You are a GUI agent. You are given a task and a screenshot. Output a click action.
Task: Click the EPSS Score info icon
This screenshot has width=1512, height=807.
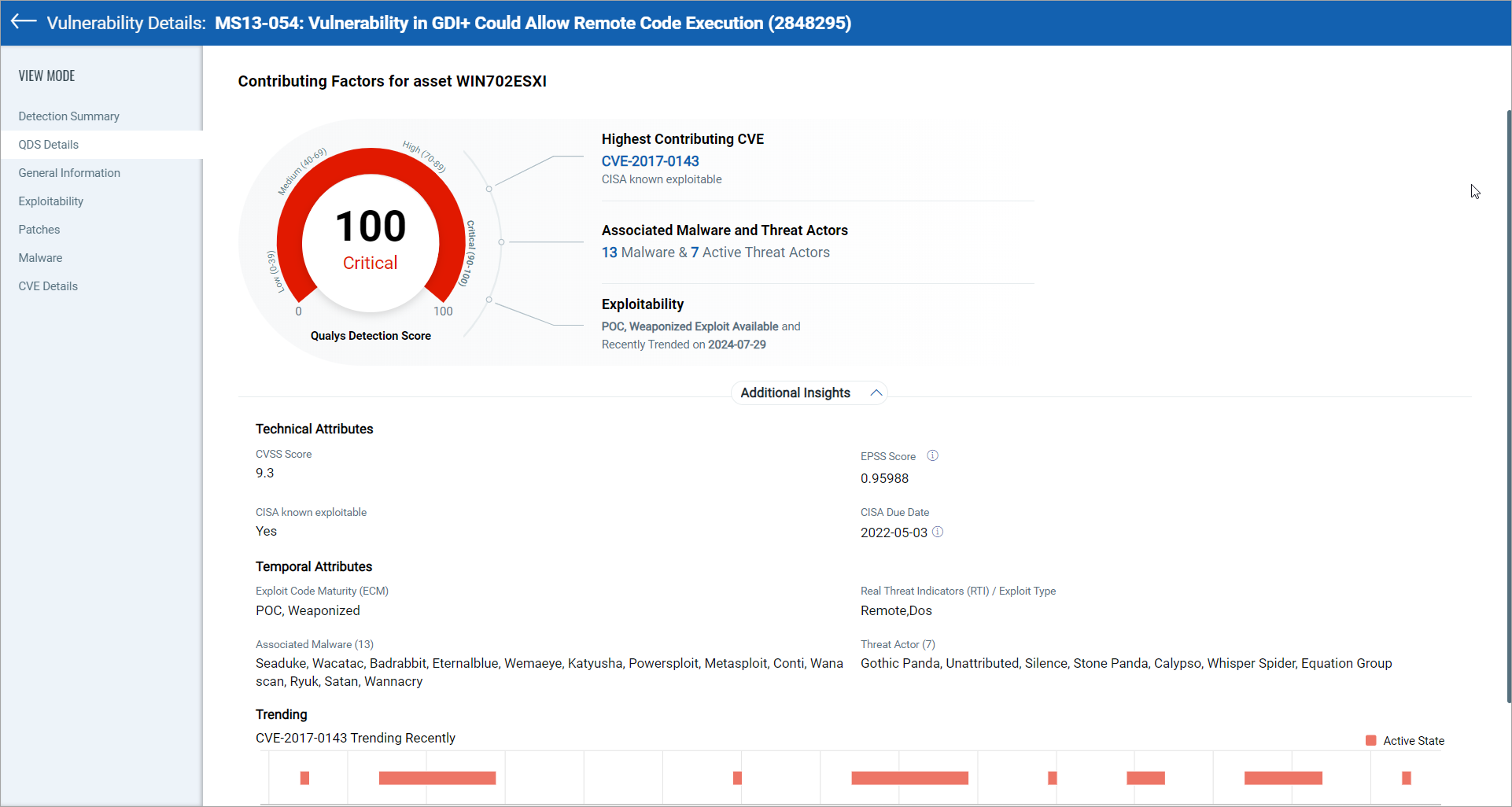tap(932, 455)
